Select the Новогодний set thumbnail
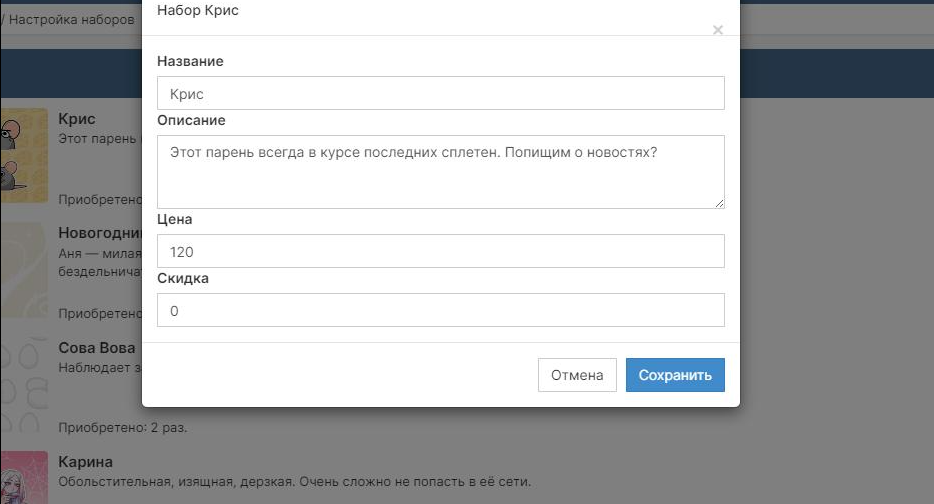934x504 pixels. coord(24,270)
